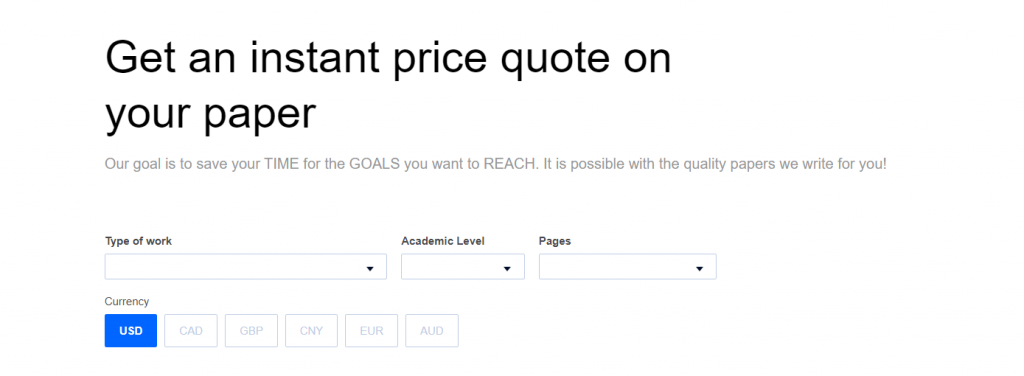This screenshot has width=1024, height=376.
Task: Click the Academic Level dropdown arrow
Action: [507, 268]
